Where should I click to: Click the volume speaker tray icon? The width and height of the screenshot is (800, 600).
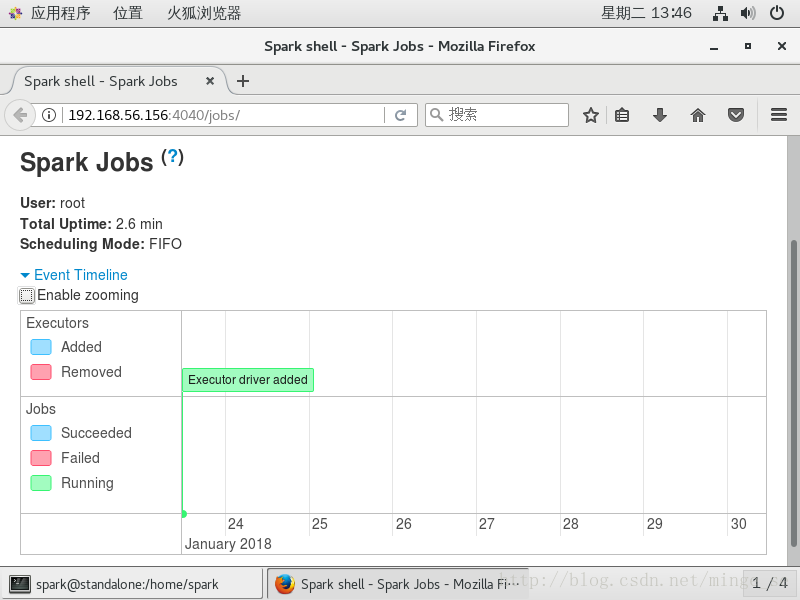[748, 13]
